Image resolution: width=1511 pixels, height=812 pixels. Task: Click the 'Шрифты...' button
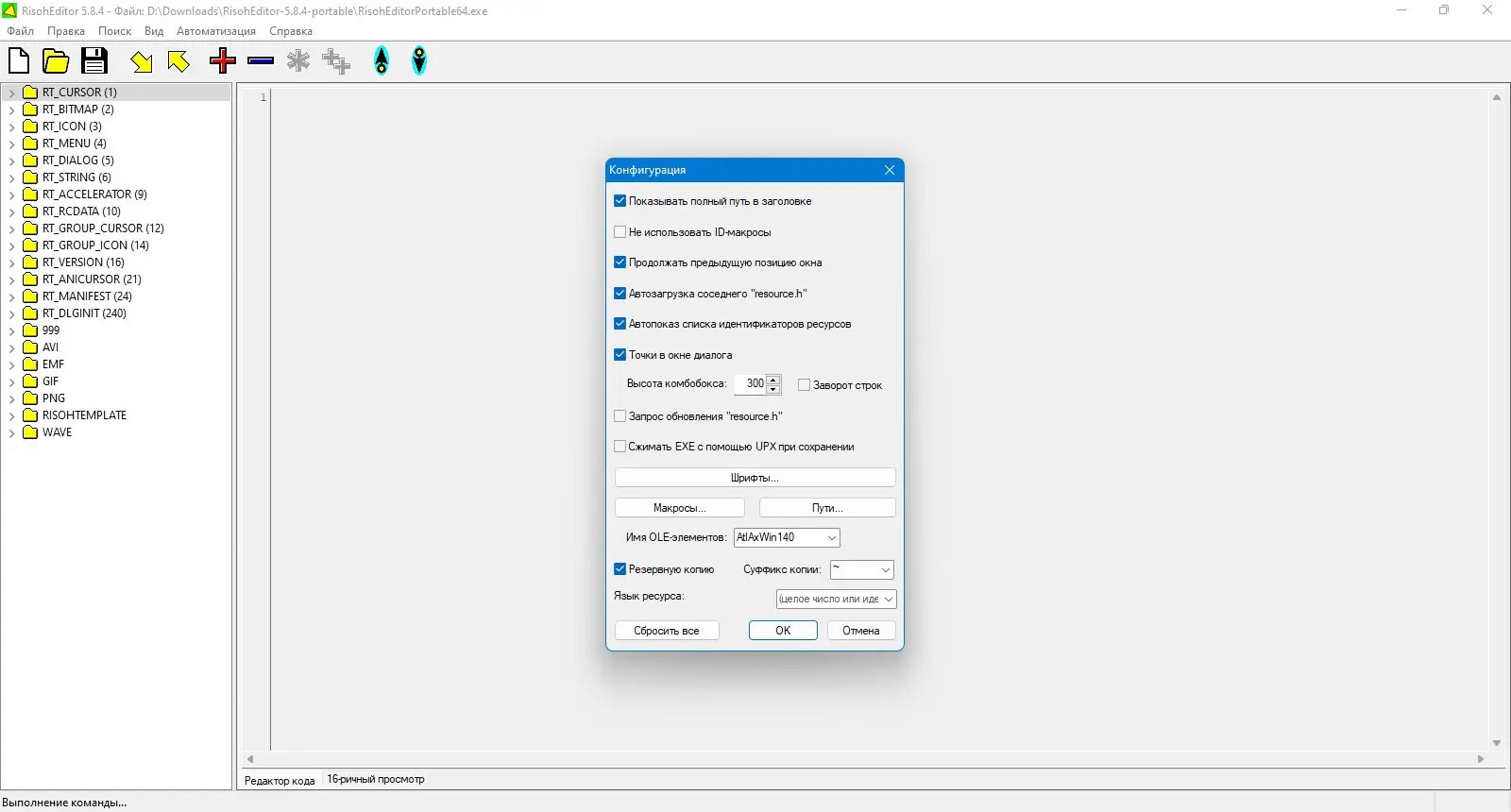click(755, 478)
